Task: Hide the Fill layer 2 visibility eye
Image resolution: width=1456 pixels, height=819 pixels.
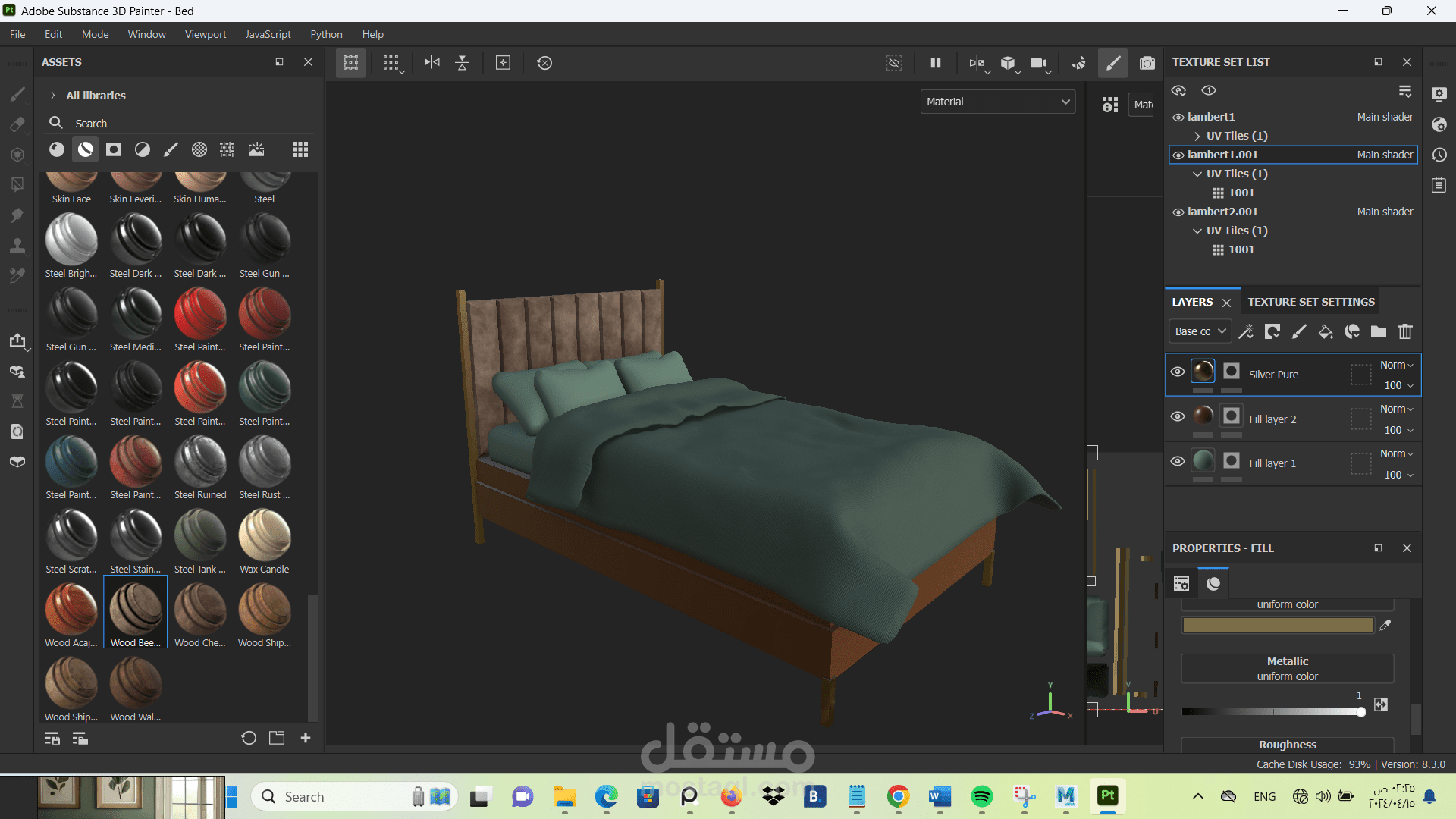Action: [x=1178, y=416]
